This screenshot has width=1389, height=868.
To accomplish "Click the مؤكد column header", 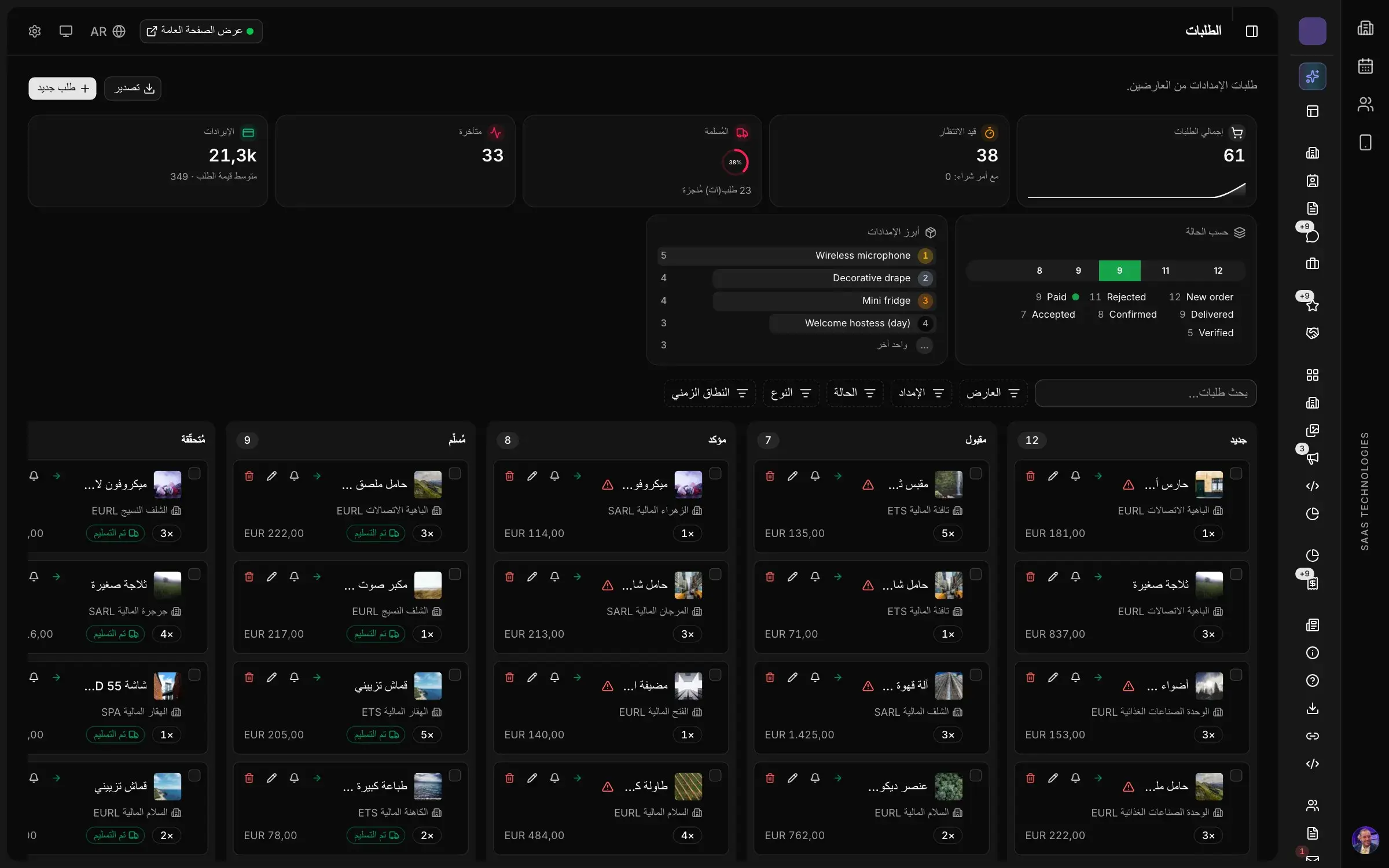I will 717,440.
